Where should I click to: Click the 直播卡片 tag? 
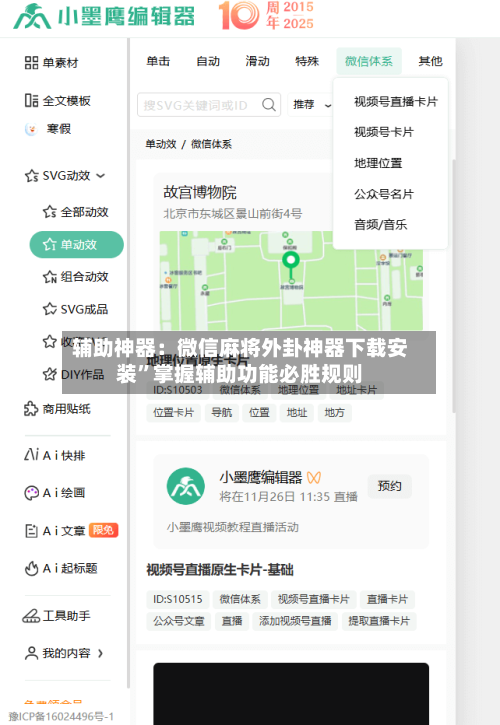tap(388, 599)
